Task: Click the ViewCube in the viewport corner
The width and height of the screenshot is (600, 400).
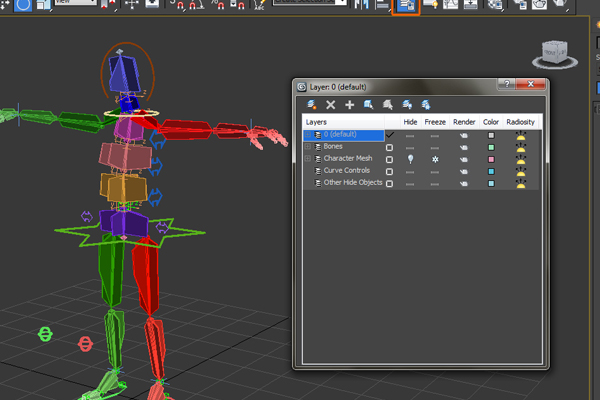Action: (554, 54)
